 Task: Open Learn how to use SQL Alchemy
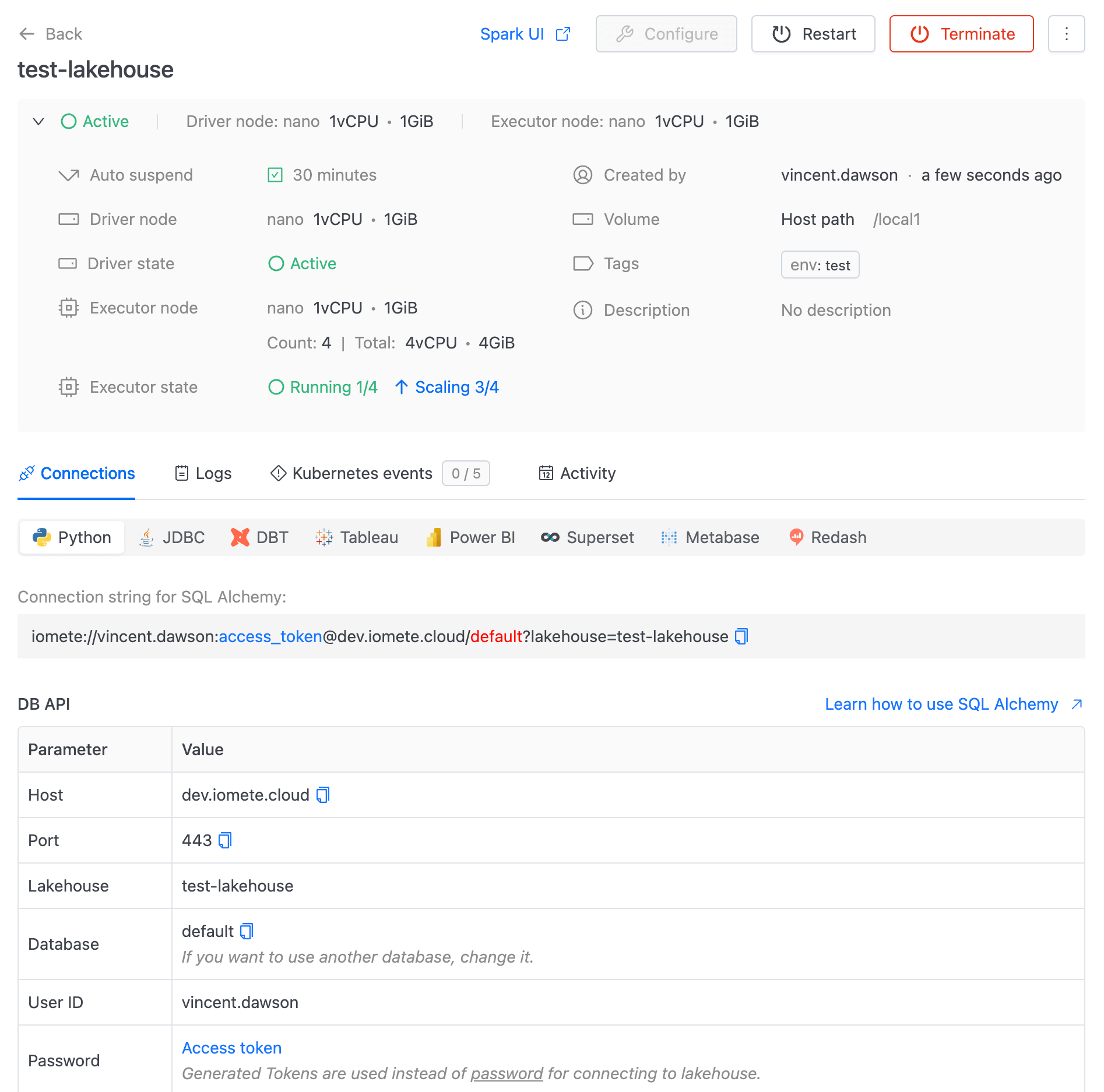pyautogui.click(x=954, y=704)
